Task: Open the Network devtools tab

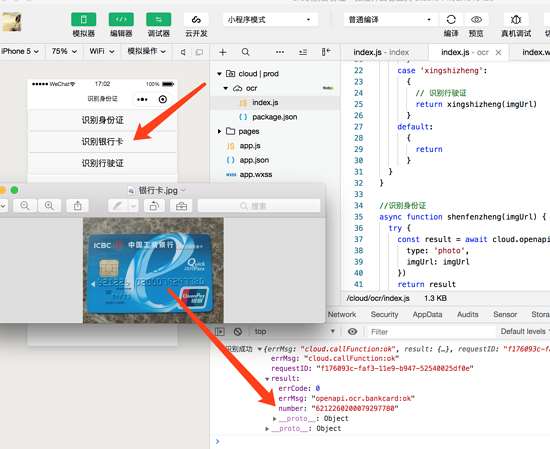Action: [342, 315]
